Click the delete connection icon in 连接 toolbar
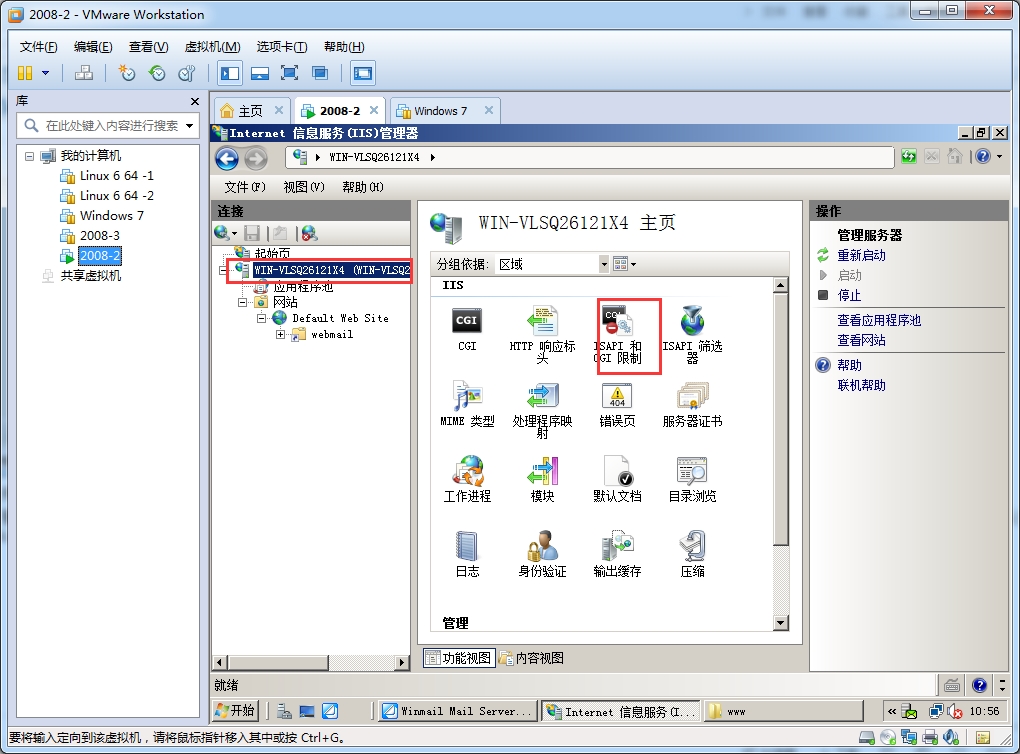 pyautogui.click(x=310, y=233)
